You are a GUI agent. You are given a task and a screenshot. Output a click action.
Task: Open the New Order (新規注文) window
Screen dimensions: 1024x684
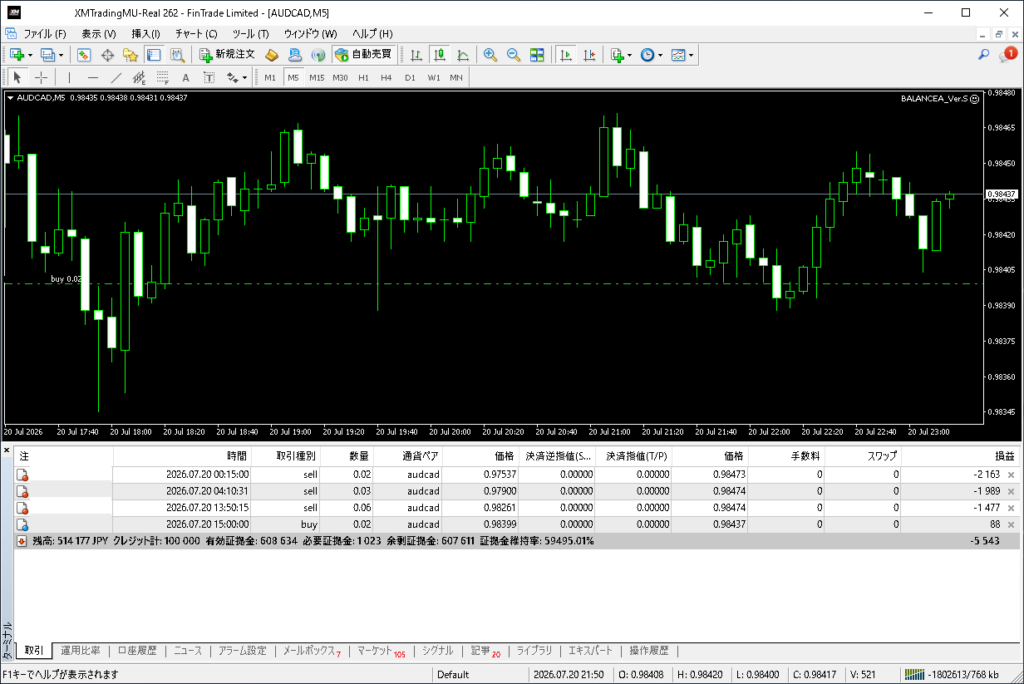[x=227, y=55]
